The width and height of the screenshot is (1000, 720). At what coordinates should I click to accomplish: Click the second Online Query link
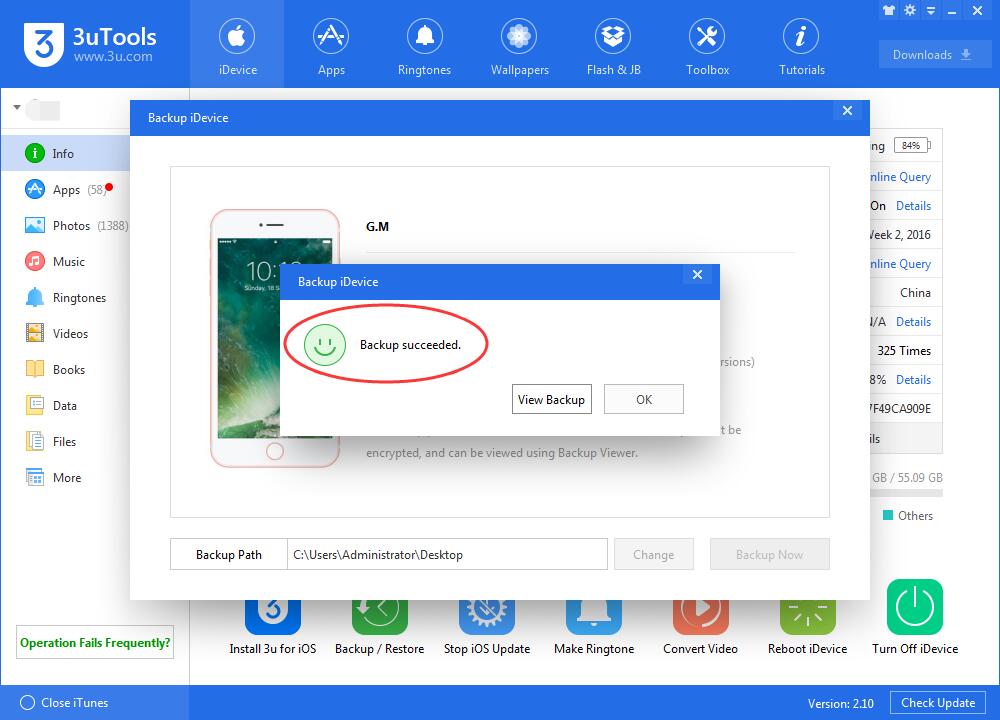901,264
